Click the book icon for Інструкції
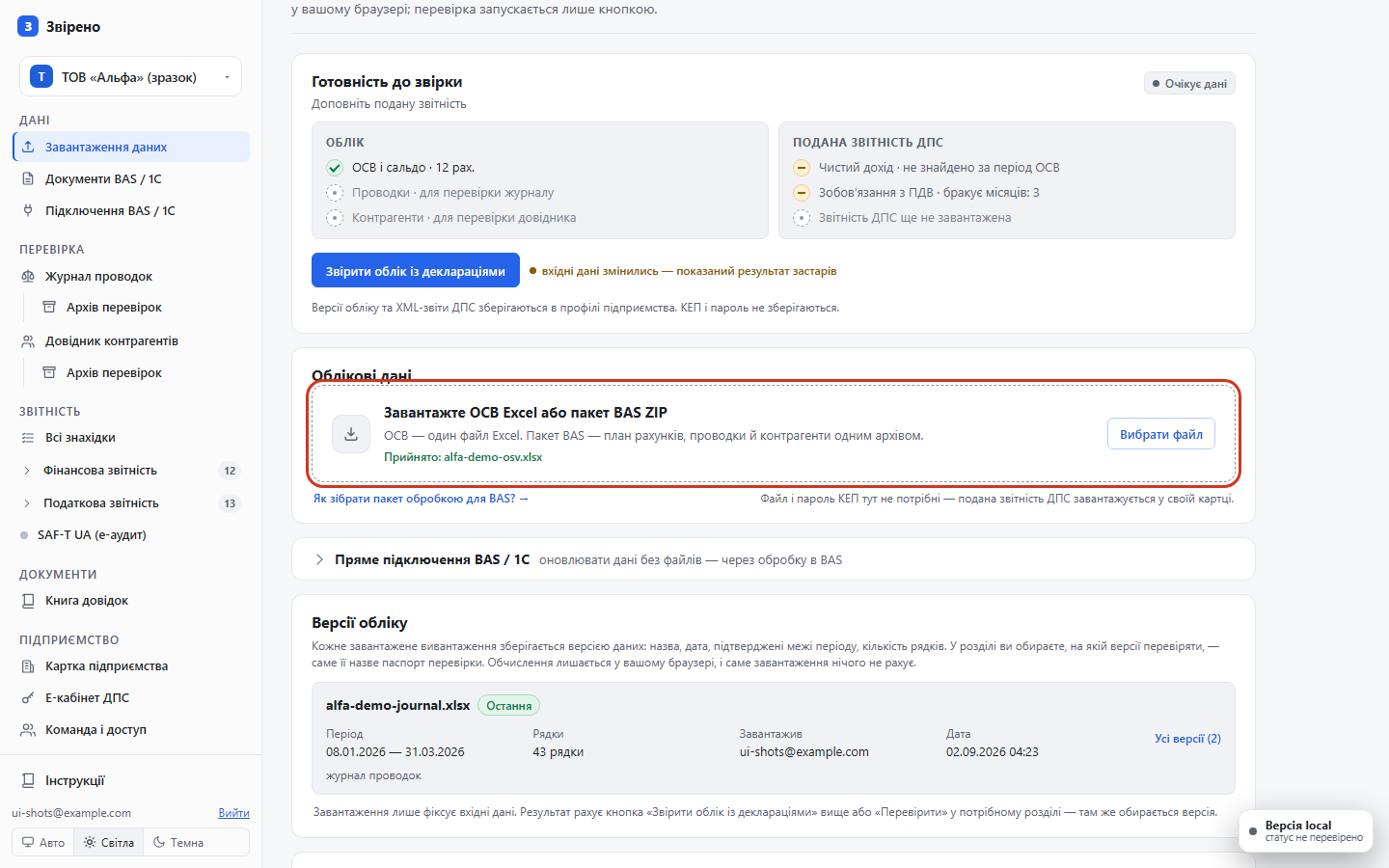The image size is (1389, 868). click(x=28, y=780)
